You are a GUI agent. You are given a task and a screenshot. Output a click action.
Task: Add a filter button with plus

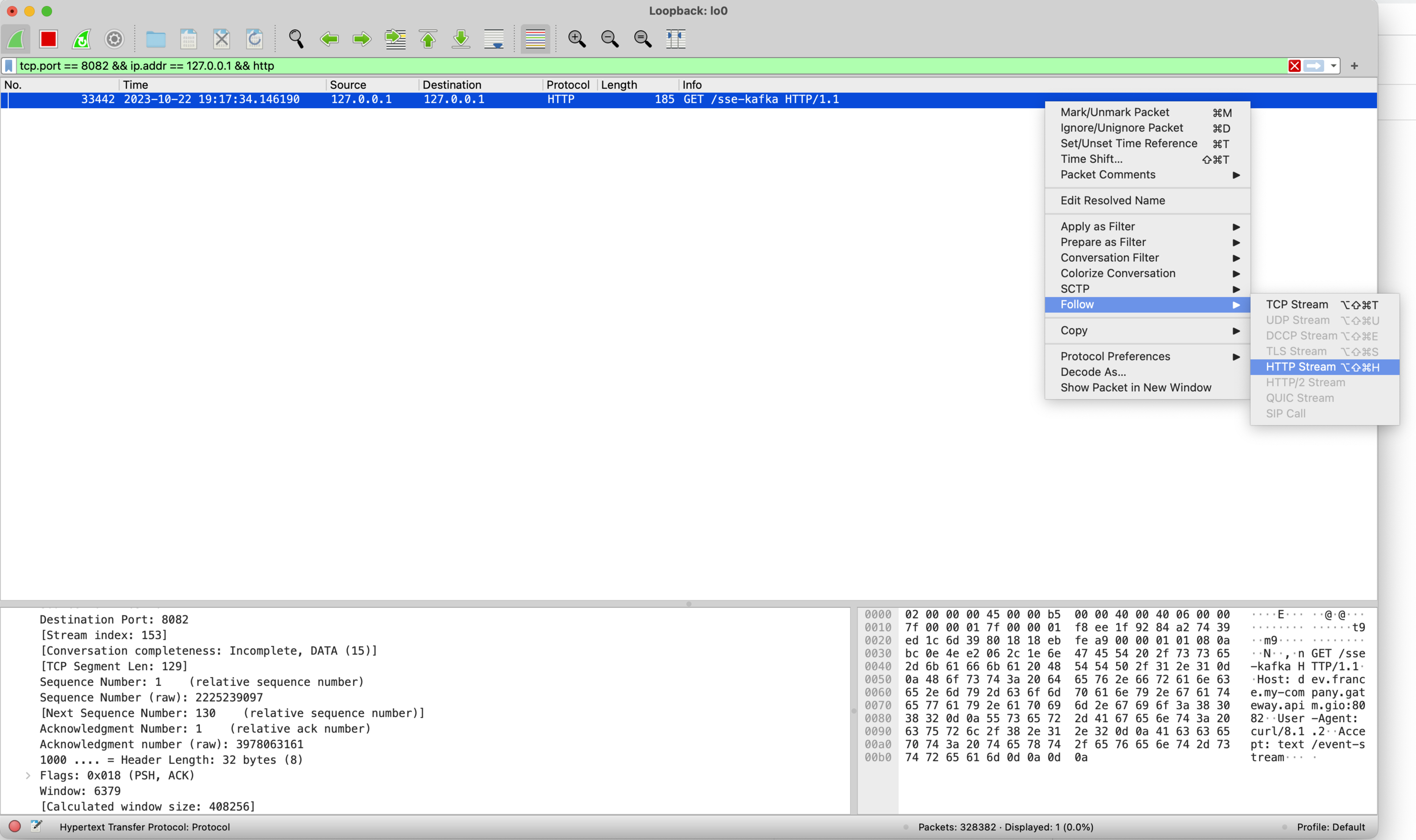click(1354, 66)
